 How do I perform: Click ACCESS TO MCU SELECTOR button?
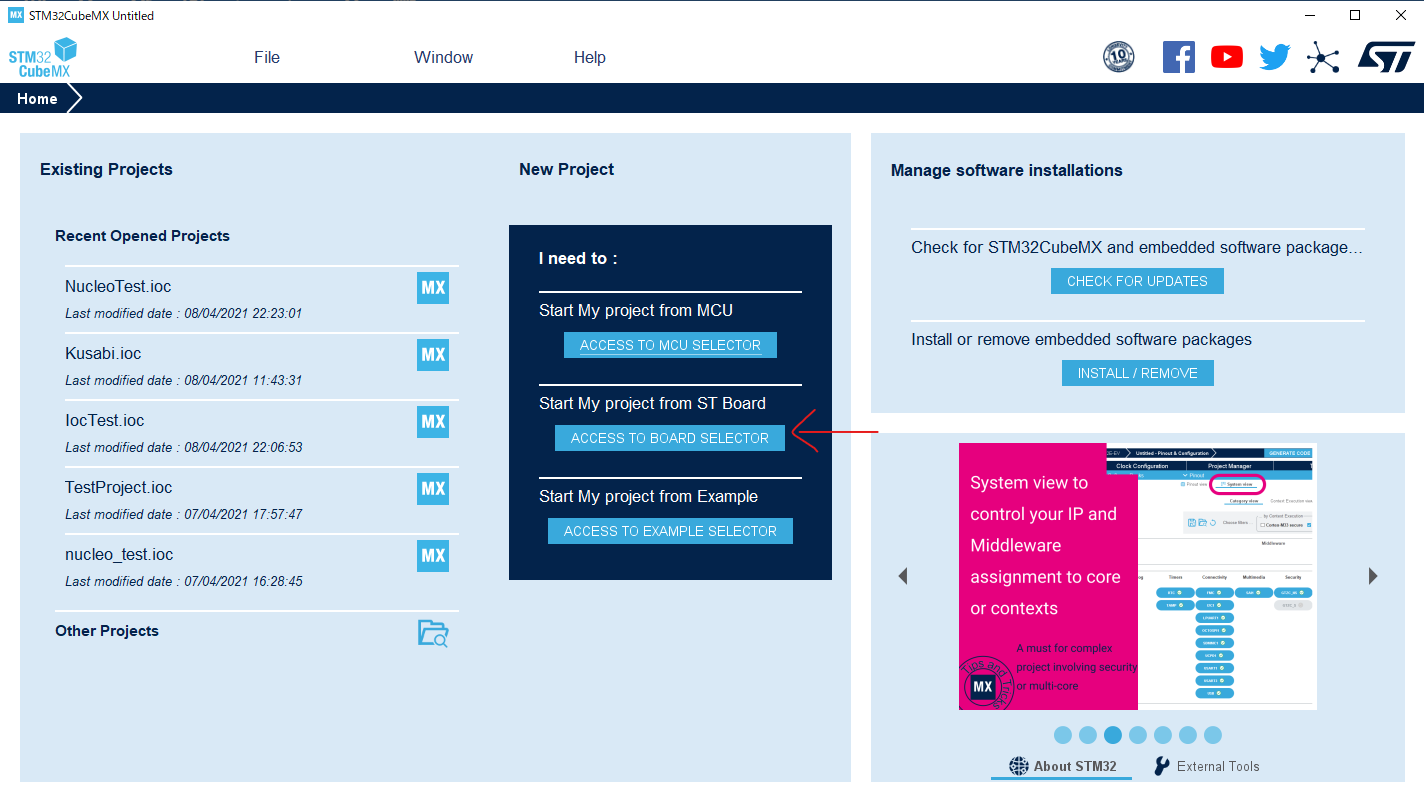pyautogui.click(x=670, y=345)
